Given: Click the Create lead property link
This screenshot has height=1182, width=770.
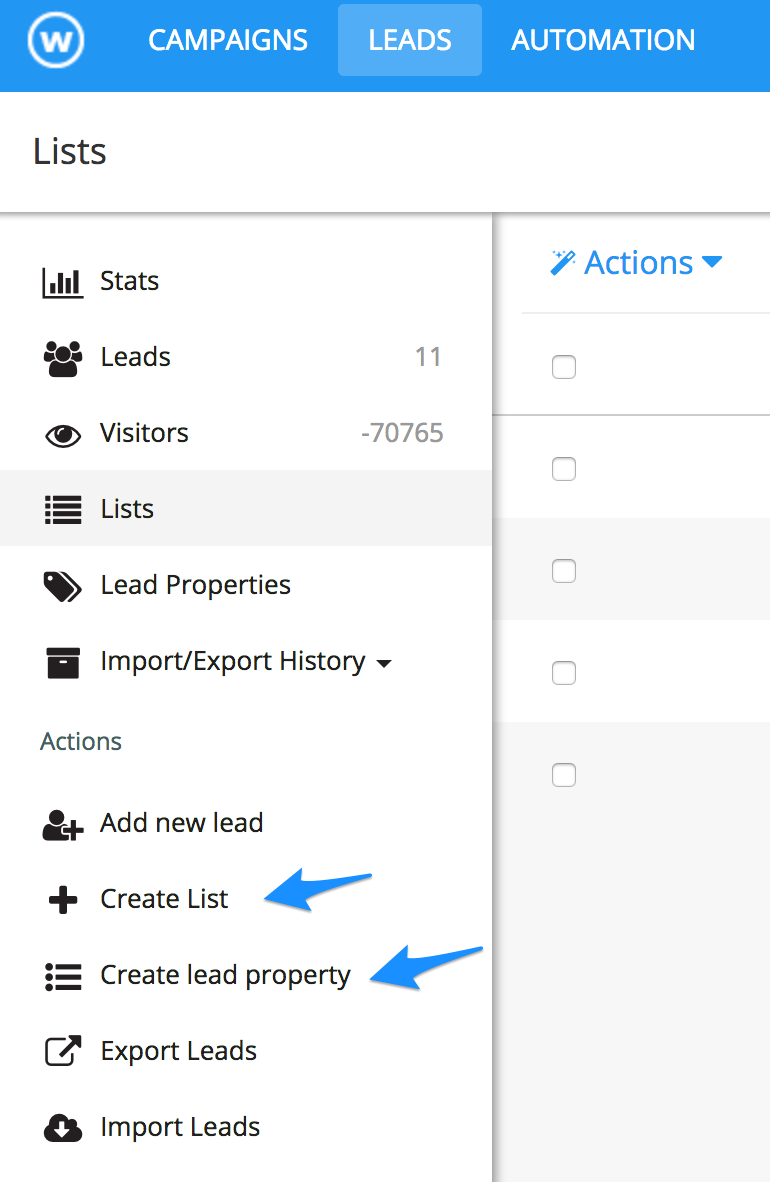Looking at the screenshot, I should click(225, 976).
